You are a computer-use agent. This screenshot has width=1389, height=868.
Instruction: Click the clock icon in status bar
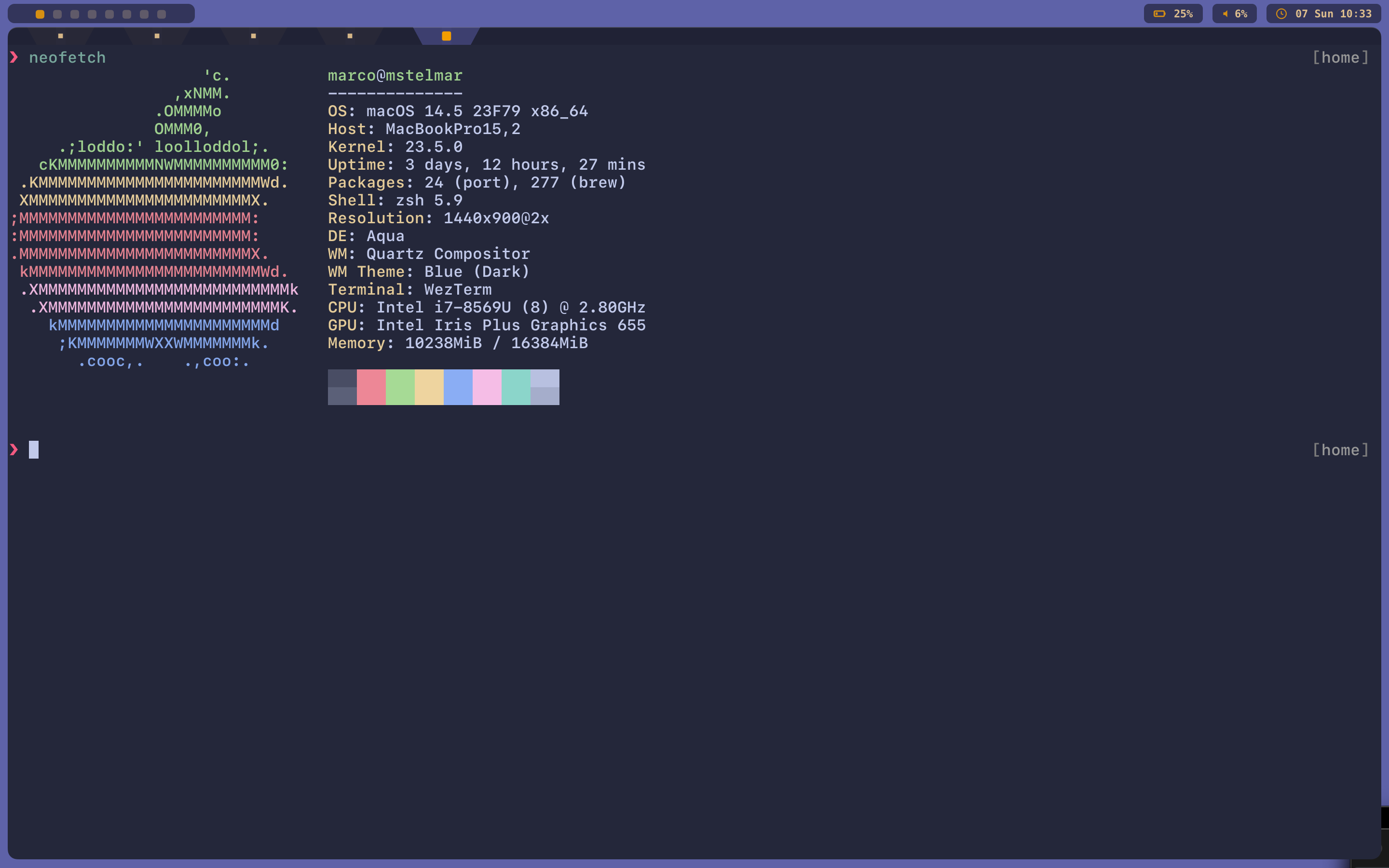[1281, 14]
